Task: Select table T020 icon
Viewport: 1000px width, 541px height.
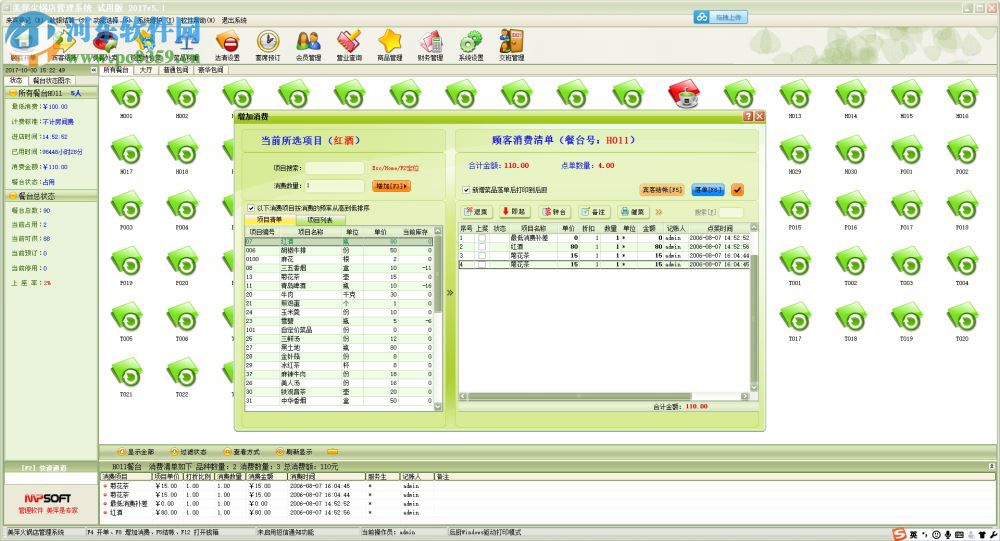Action: [962, 318]
